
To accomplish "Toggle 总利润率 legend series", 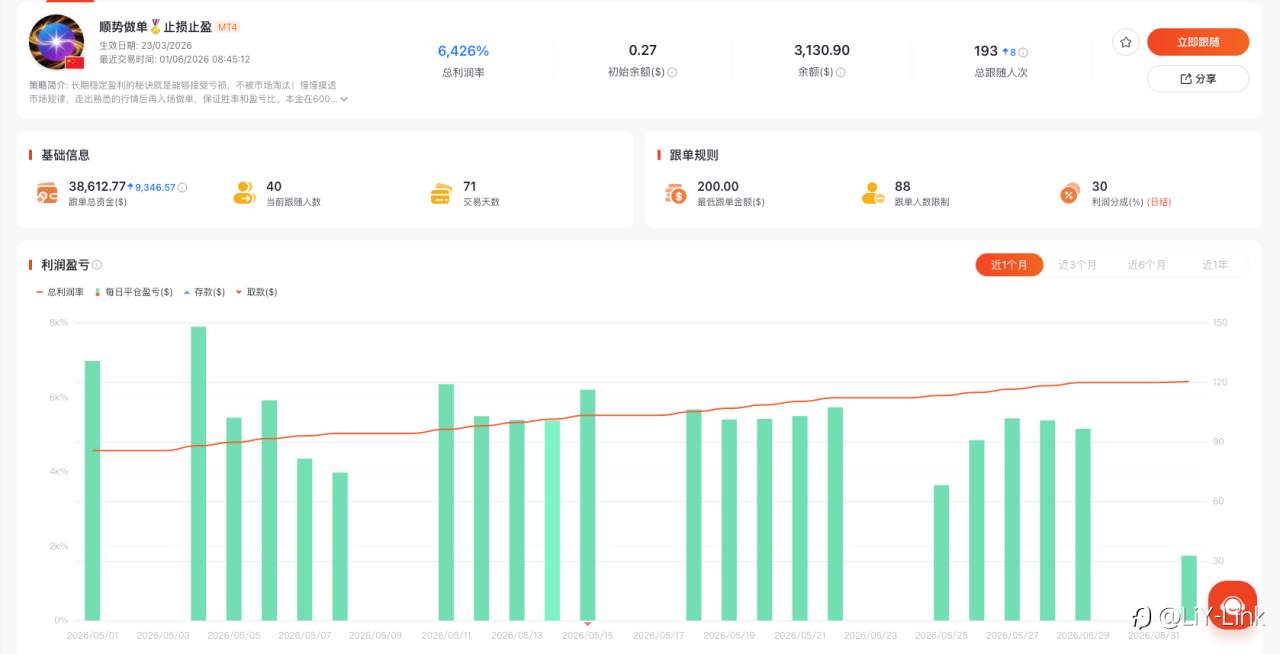I will click(59, 292).
